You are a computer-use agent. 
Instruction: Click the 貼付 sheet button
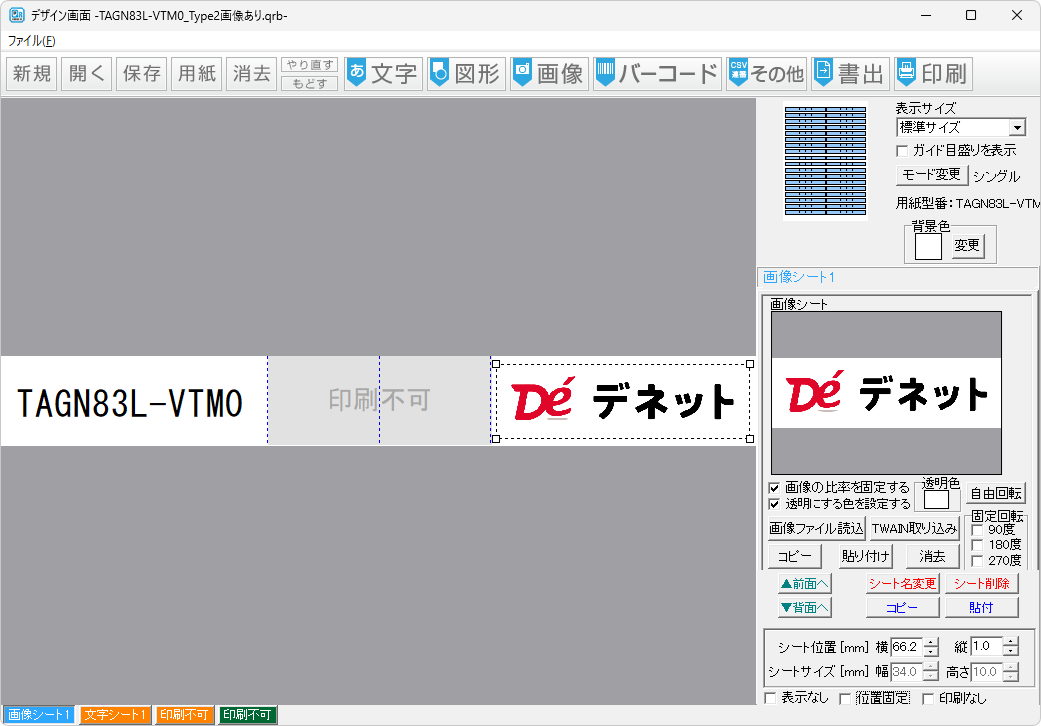[x=981, y=607]
